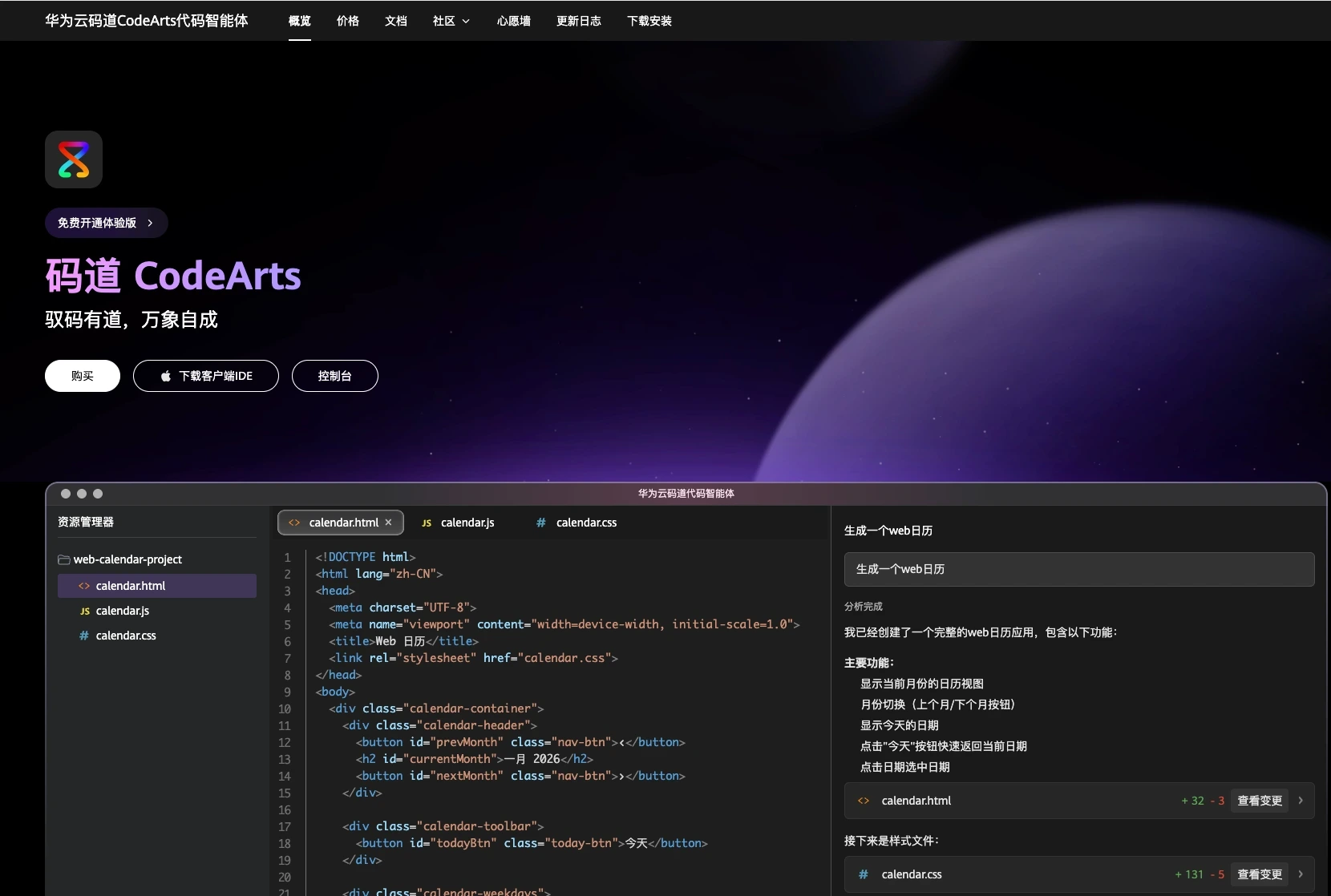Open the 价格 navigation item
Viewport: 1331px width, 896px height.
coord(348,21)
